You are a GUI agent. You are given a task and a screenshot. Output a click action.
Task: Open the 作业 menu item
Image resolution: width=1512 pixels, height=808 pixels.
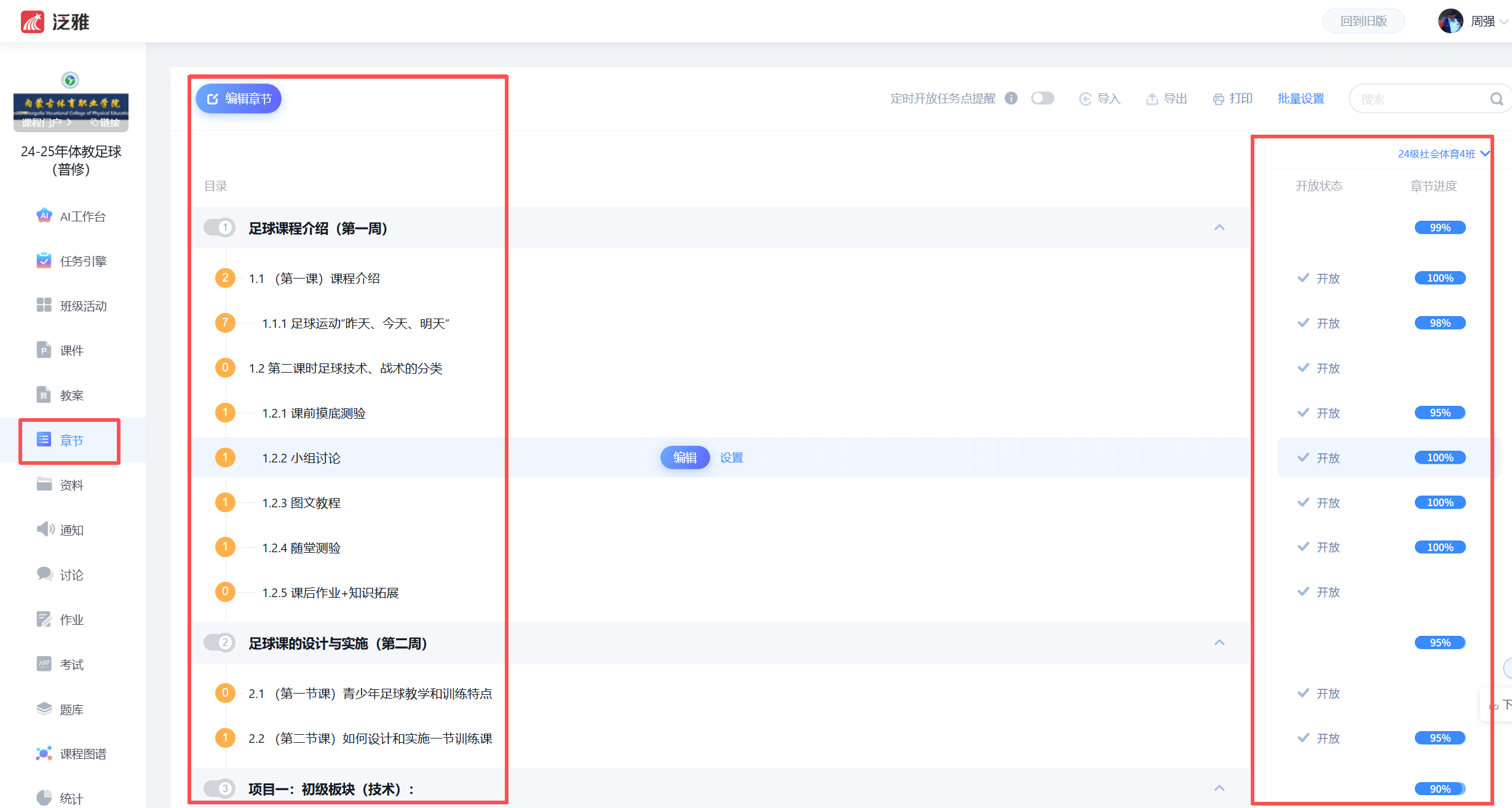(x=71, y=619)
